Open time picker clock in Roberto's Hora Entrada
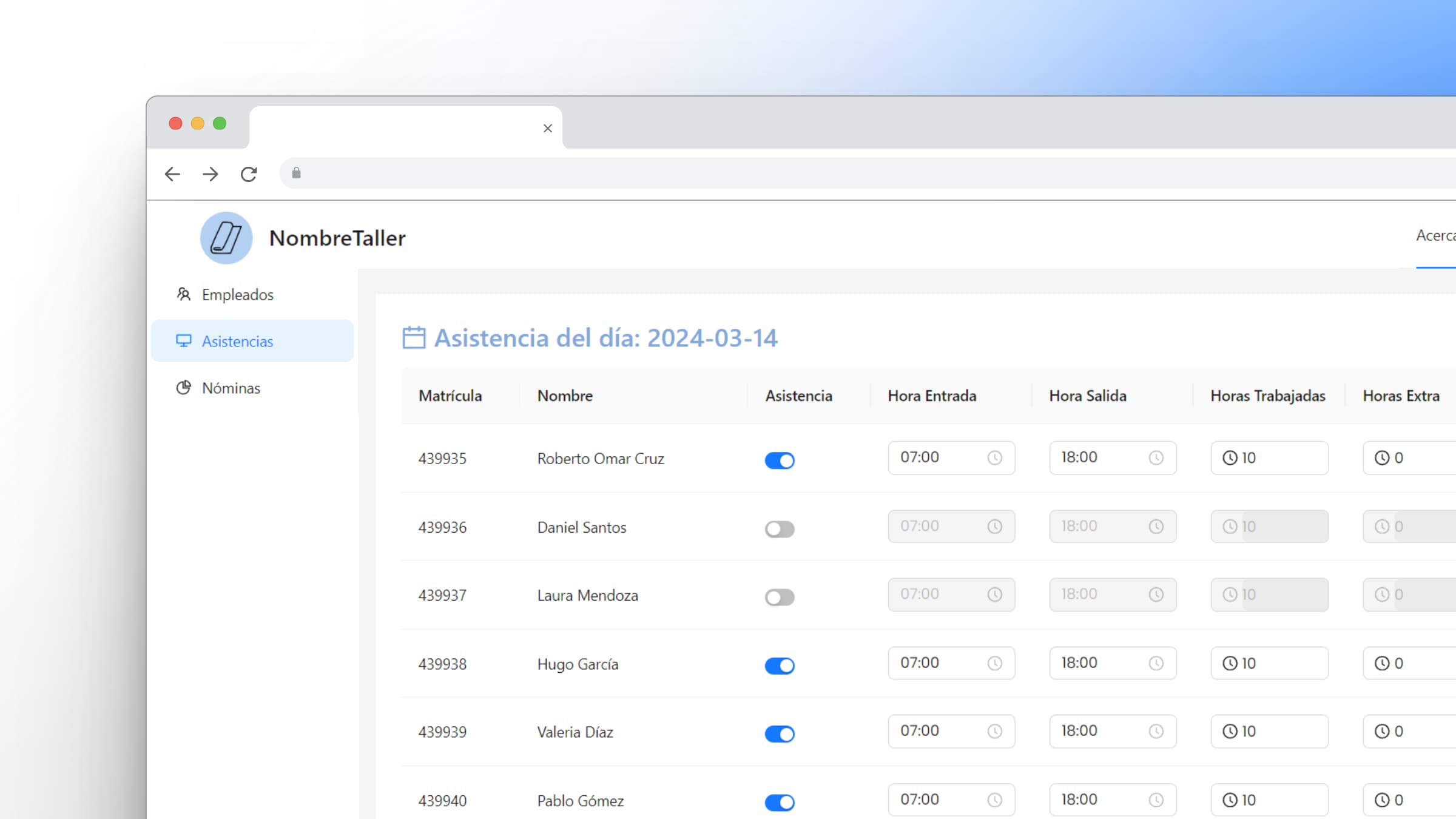1456x819 pixels. pos(994,458)
